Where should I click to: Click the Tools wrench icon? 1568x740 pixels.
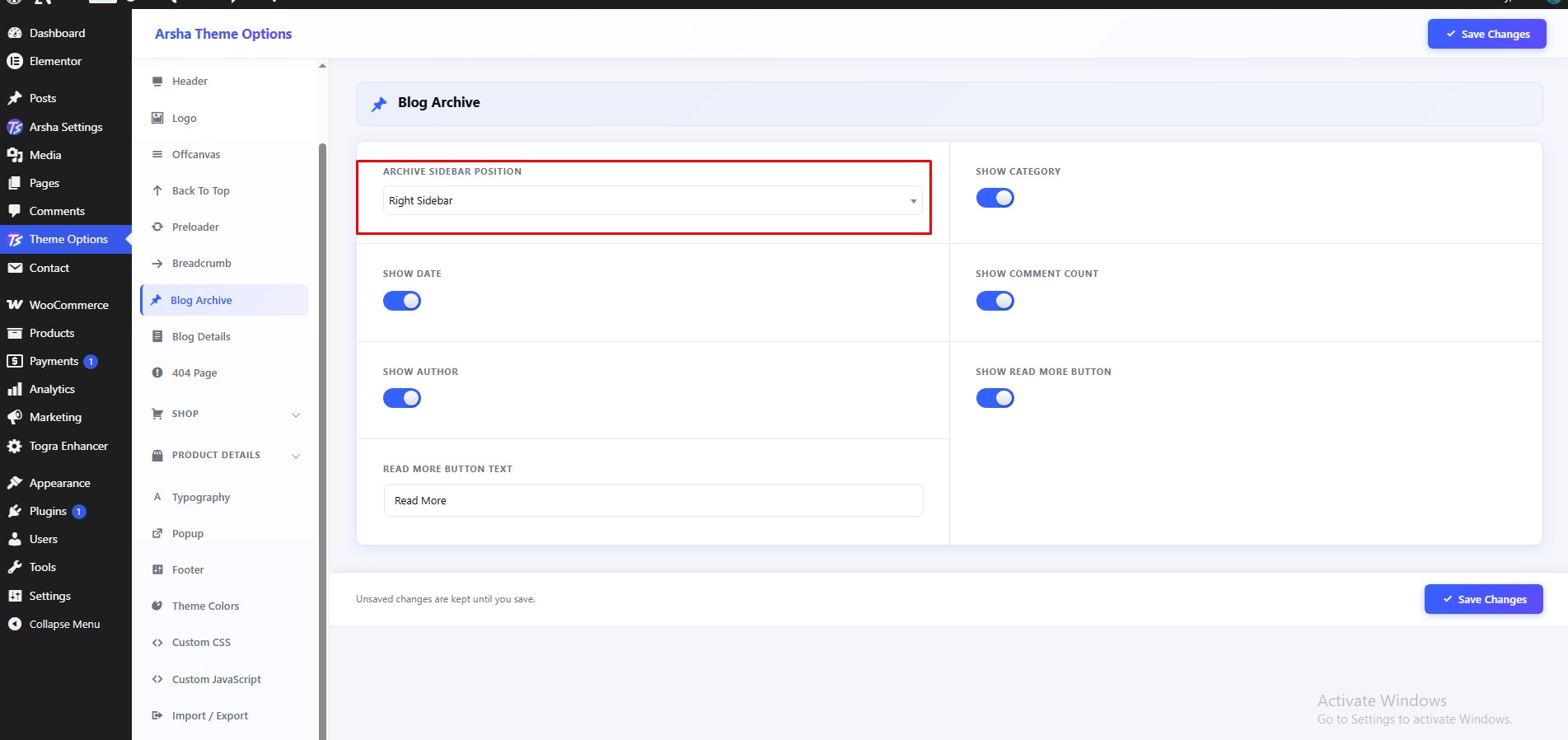coord(15,567)
